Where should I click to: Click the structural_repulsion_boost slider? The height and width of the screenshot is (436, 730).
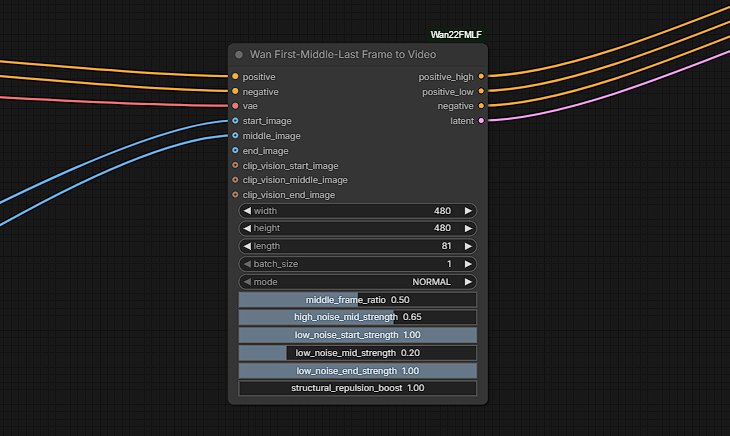coord(358,388)
